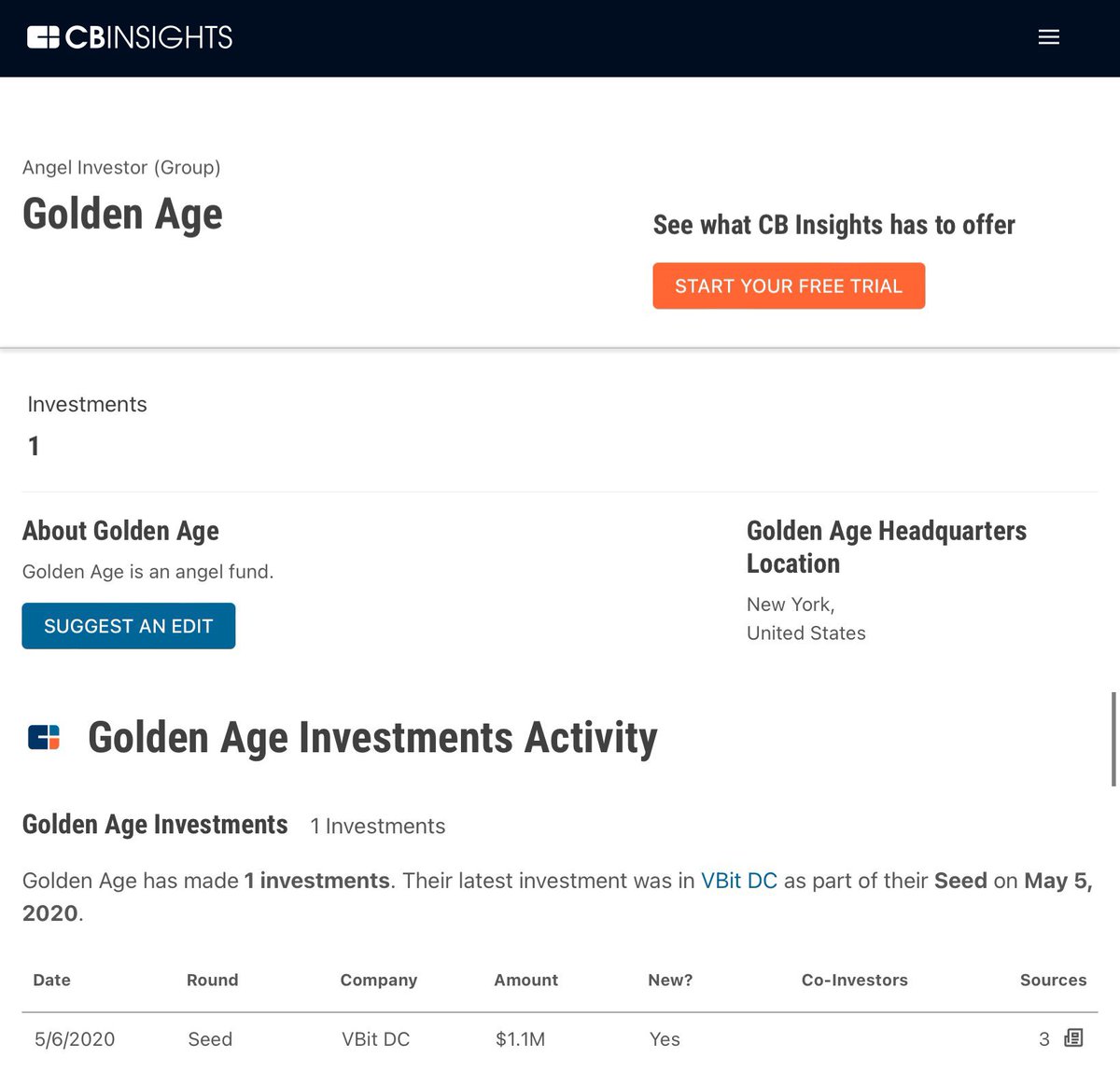Click the Company column header

pos(379,981)
